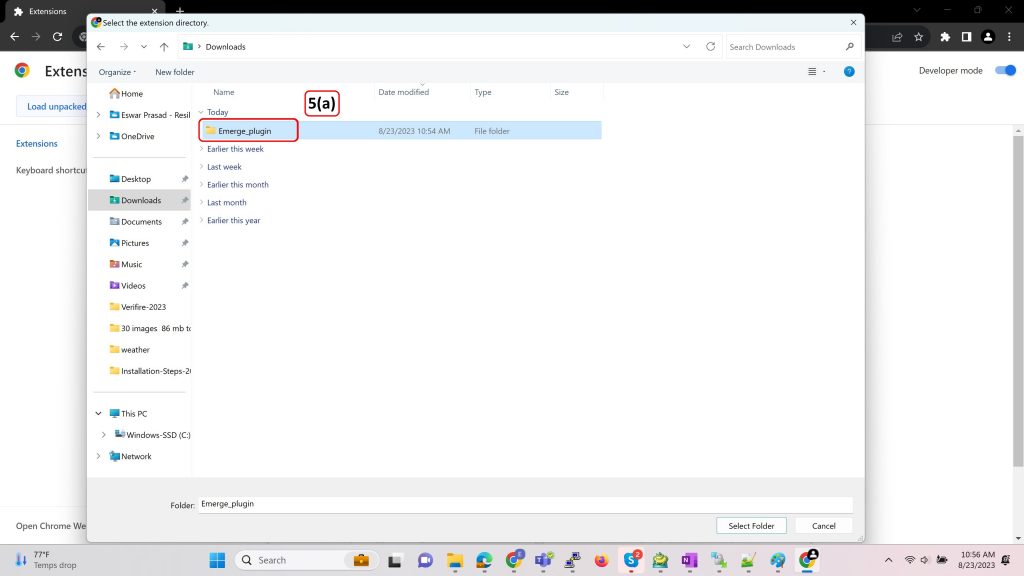Expand the Earlier this year group

(x=201, y=220)
